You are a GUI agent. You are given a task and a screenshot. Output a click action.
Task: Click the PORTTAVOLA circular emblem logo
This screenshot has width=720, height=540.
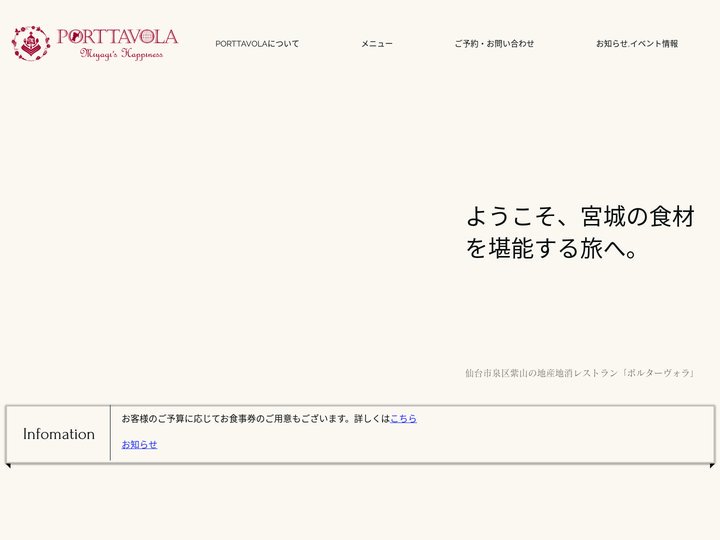pos(31,43)
